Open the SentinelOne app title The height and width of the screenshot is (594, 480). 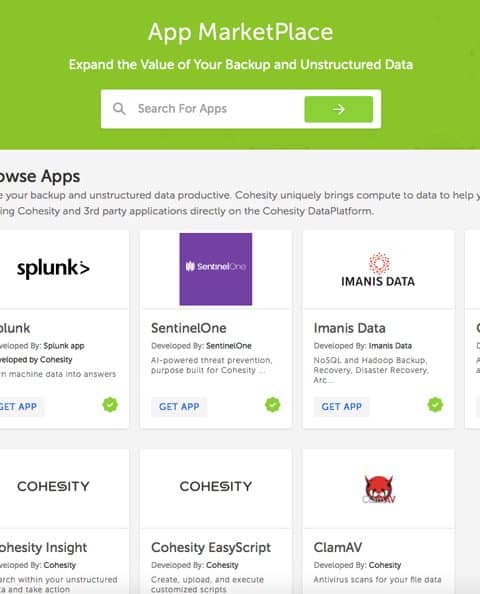pyautogui.click(x=189, y=328)
